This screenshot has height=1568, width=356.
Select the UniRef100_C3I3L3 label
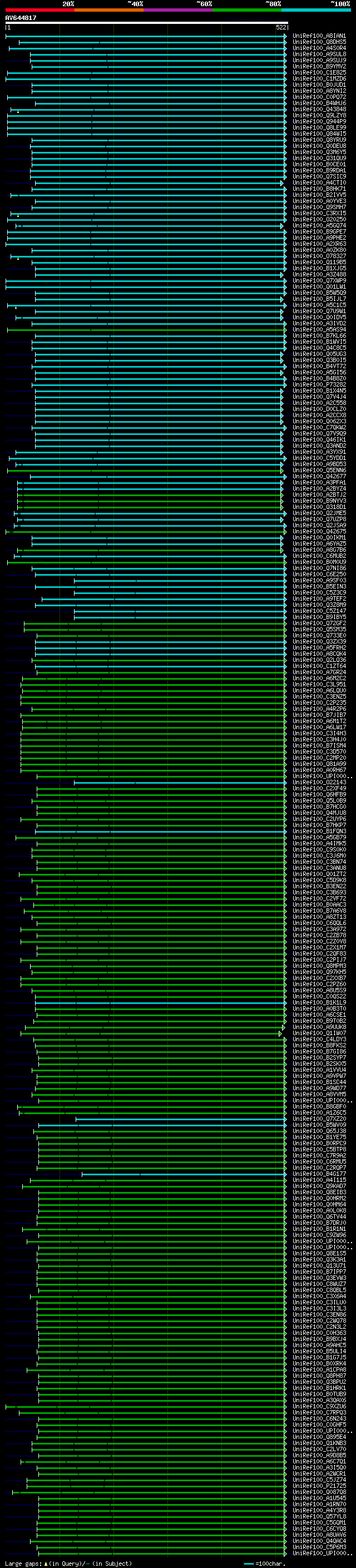(319, 1309)
